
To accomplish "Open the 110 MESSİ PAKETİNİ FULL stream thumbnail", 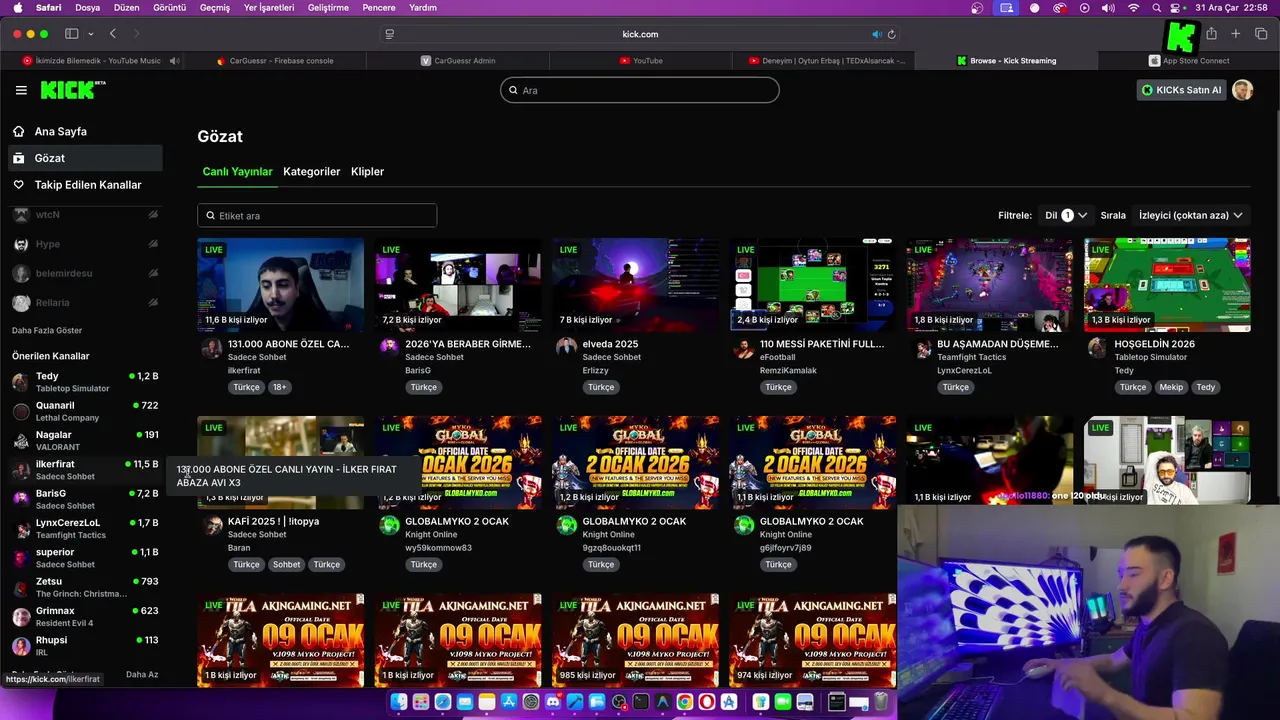I will coord(813,285).
